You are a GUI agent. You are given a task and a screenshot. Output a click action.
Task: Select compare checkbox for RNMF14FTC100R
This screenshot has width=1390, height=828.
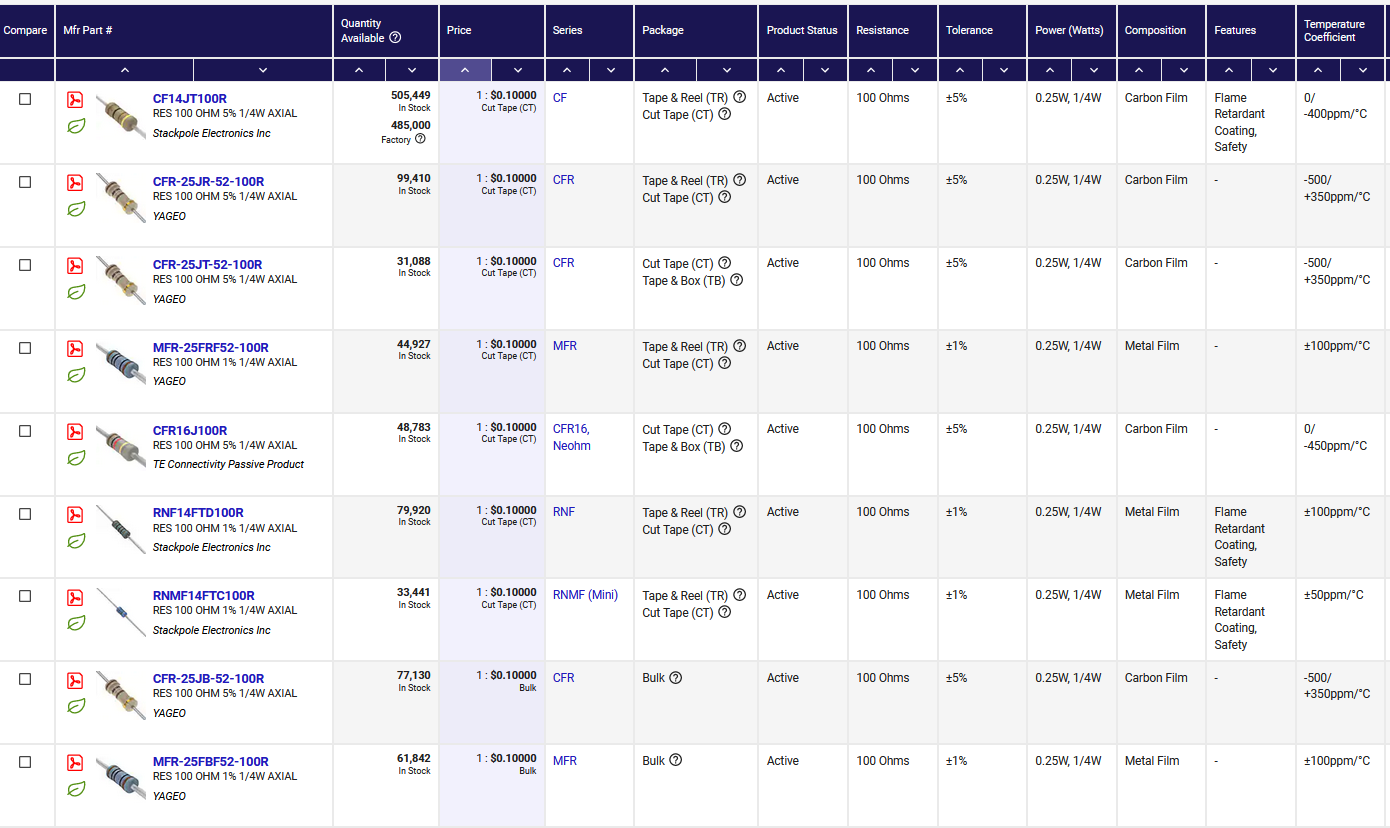coord(25,596)
